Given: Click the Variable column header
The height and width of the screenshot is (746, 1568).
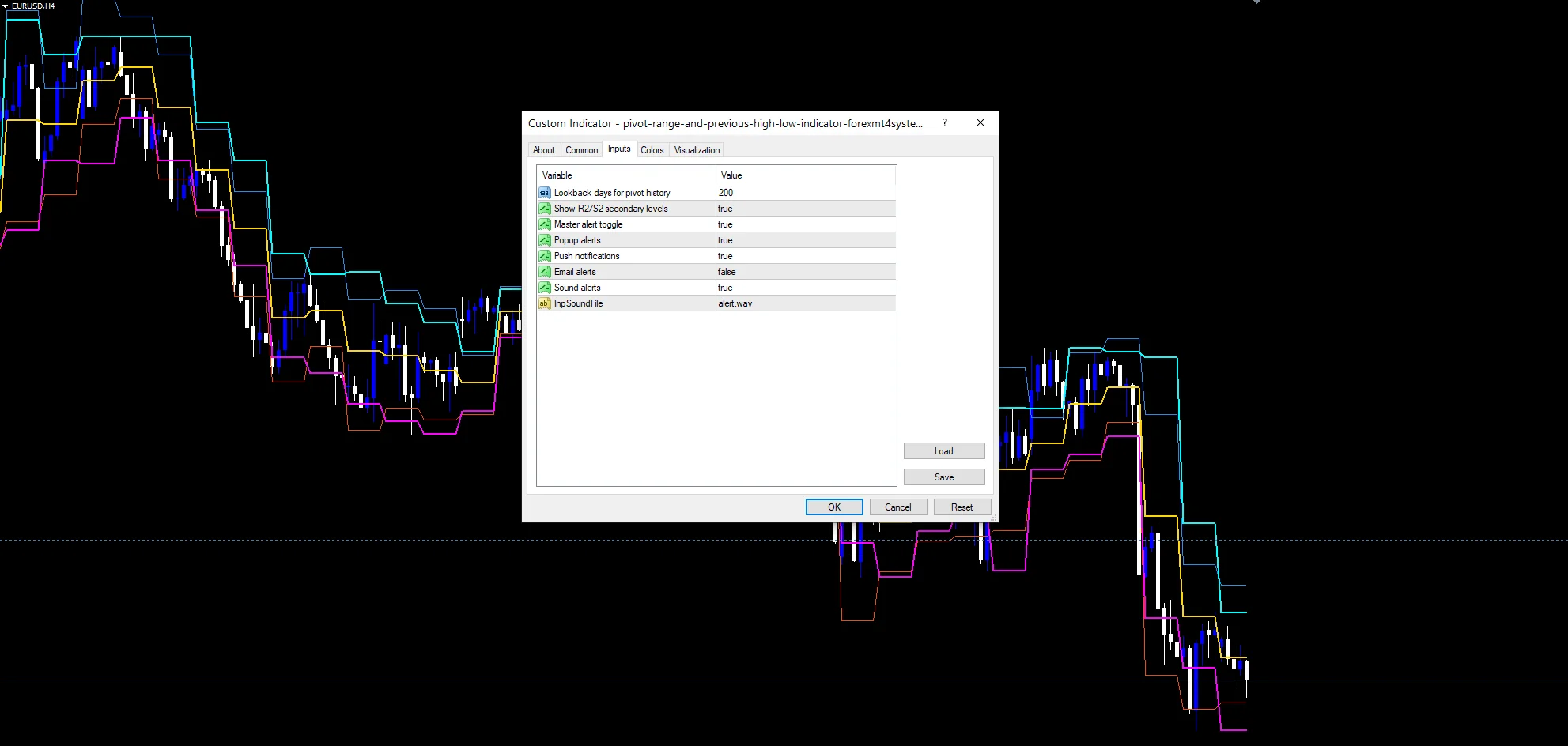Looking at the screenshot, I should 626,175.
